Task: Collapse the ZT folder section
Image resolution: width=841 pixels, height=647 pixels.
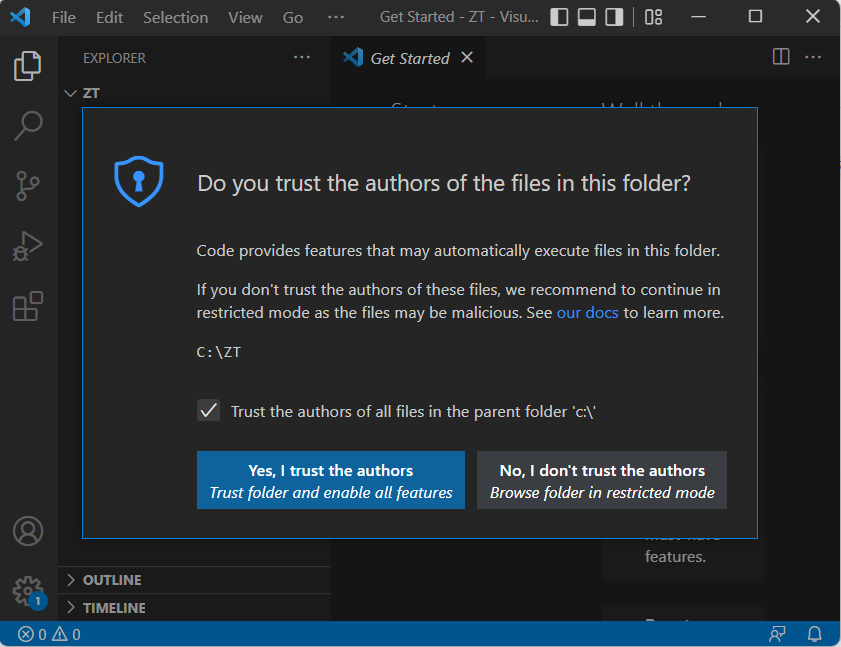Action: click(x=195, y=93)
